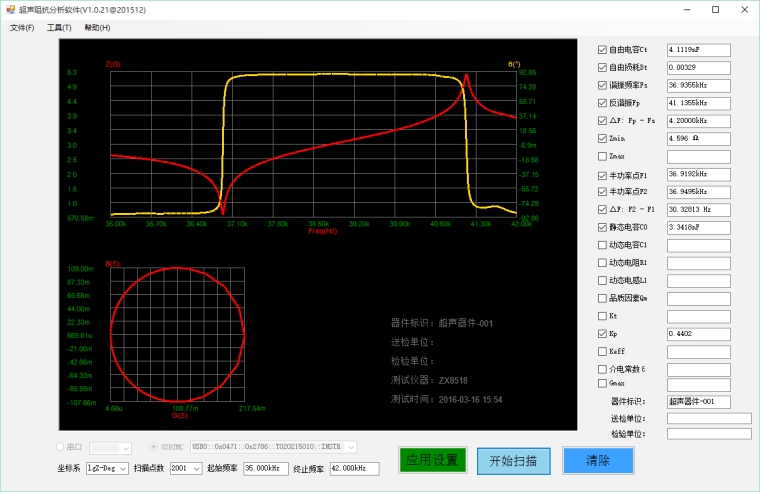
Task: Uncheck the Kp checkbox
Action: pos(602,334)
